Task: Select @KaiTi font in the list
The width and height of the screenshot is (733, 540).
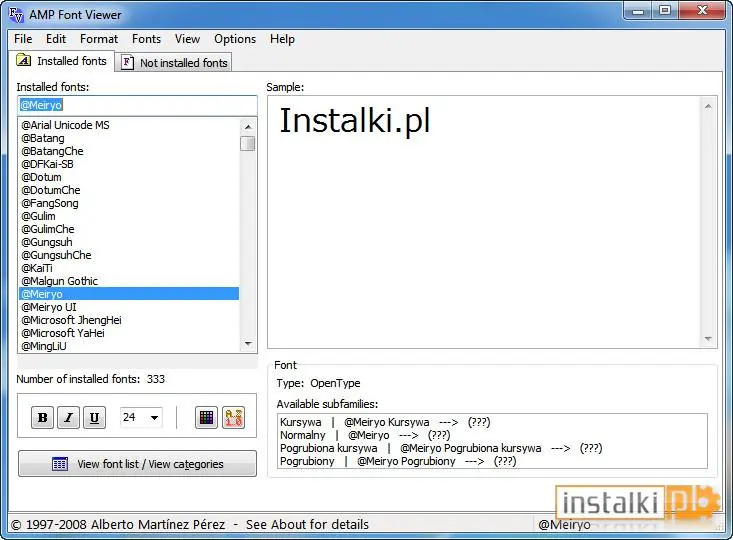Action: pyautogui.click(x=129, y=268)
